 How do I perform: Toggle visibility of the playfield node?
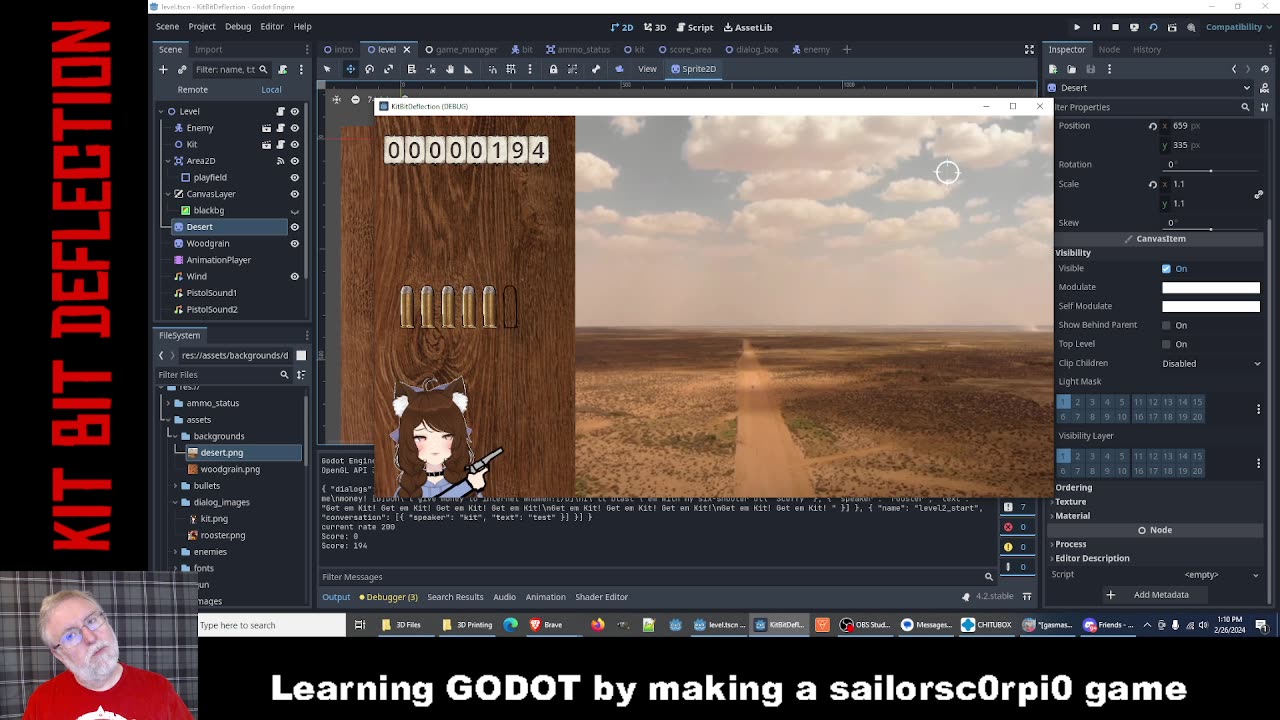pyautogui.click(x=294, y=177)
